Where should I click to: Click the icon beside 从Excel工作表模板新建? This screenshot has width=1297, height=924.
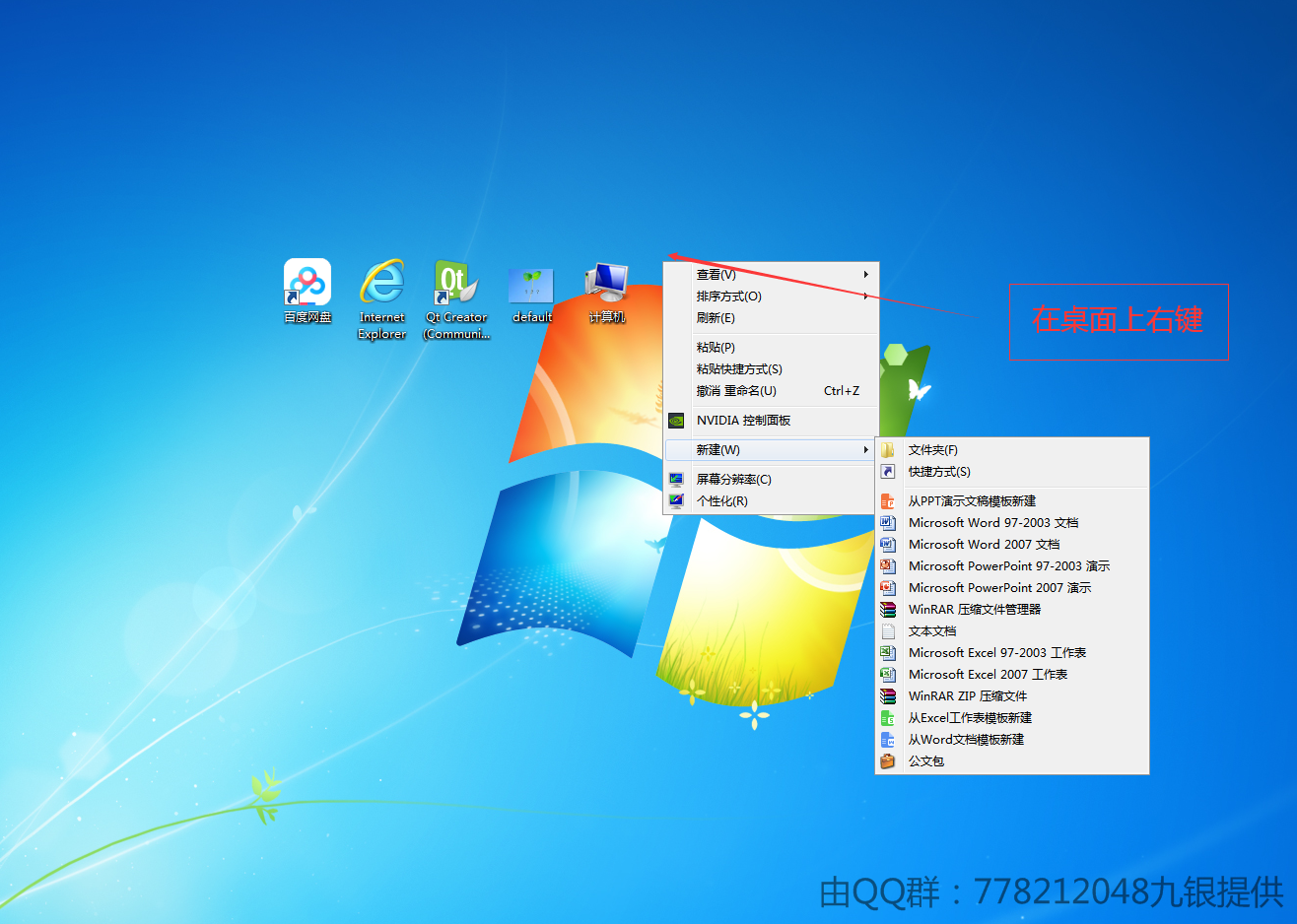[x=888, y=718]
